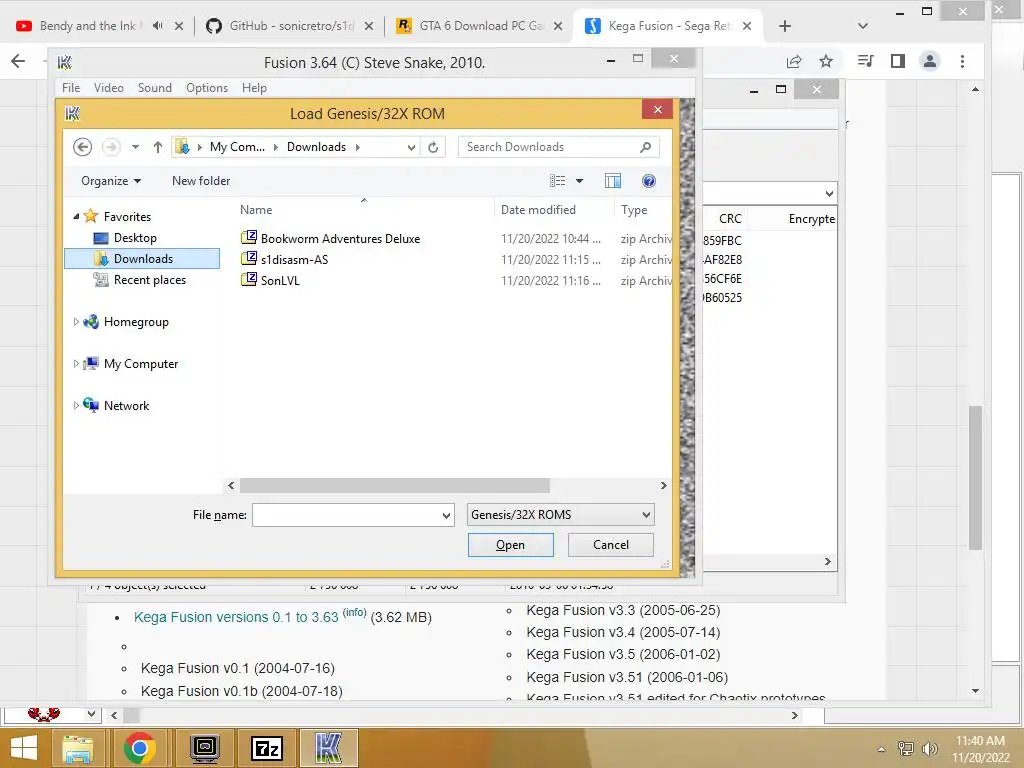
Task: Expand the My Computer tree node
Action: point(76,364)
